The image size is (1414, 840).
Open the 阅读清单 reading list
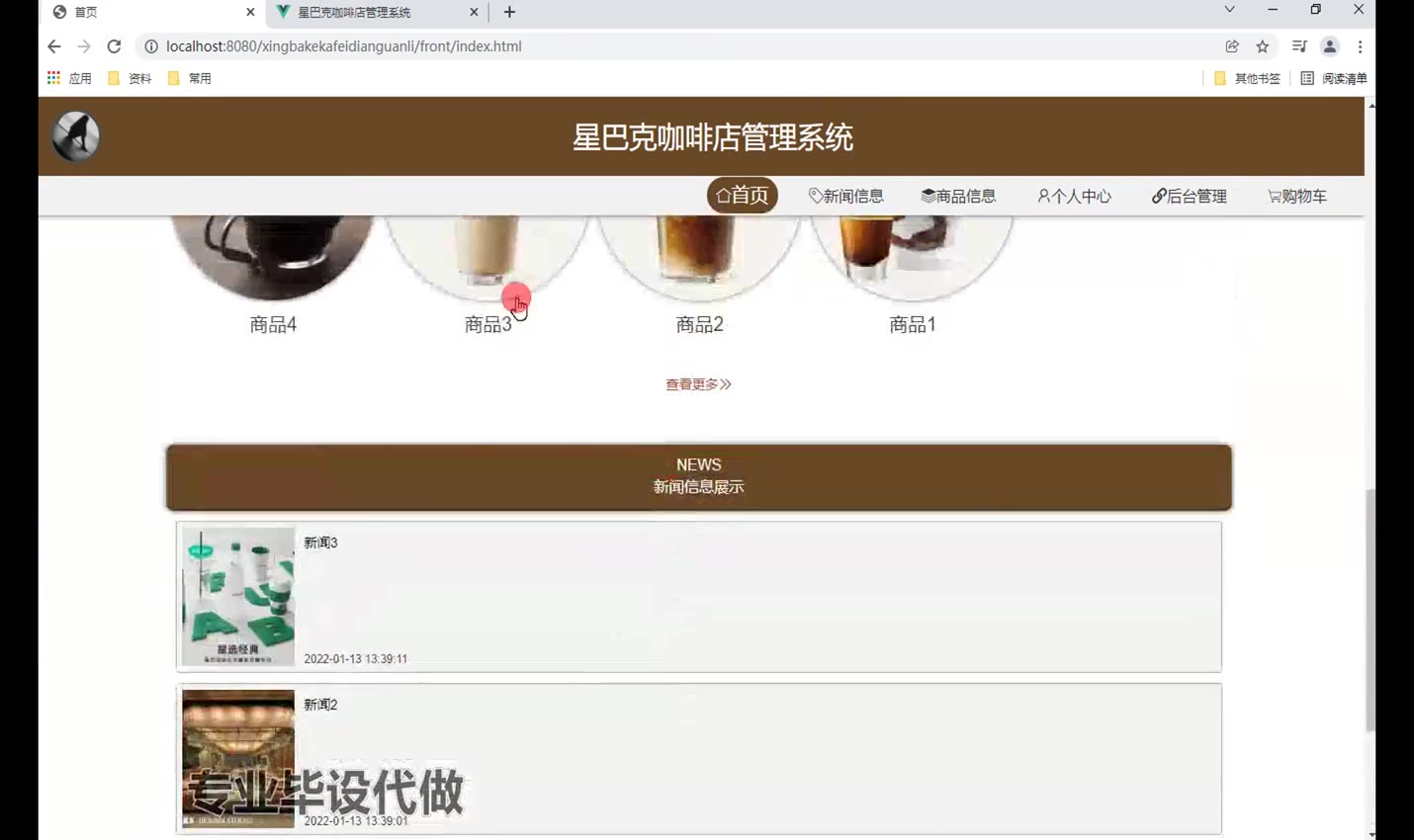1334,78
